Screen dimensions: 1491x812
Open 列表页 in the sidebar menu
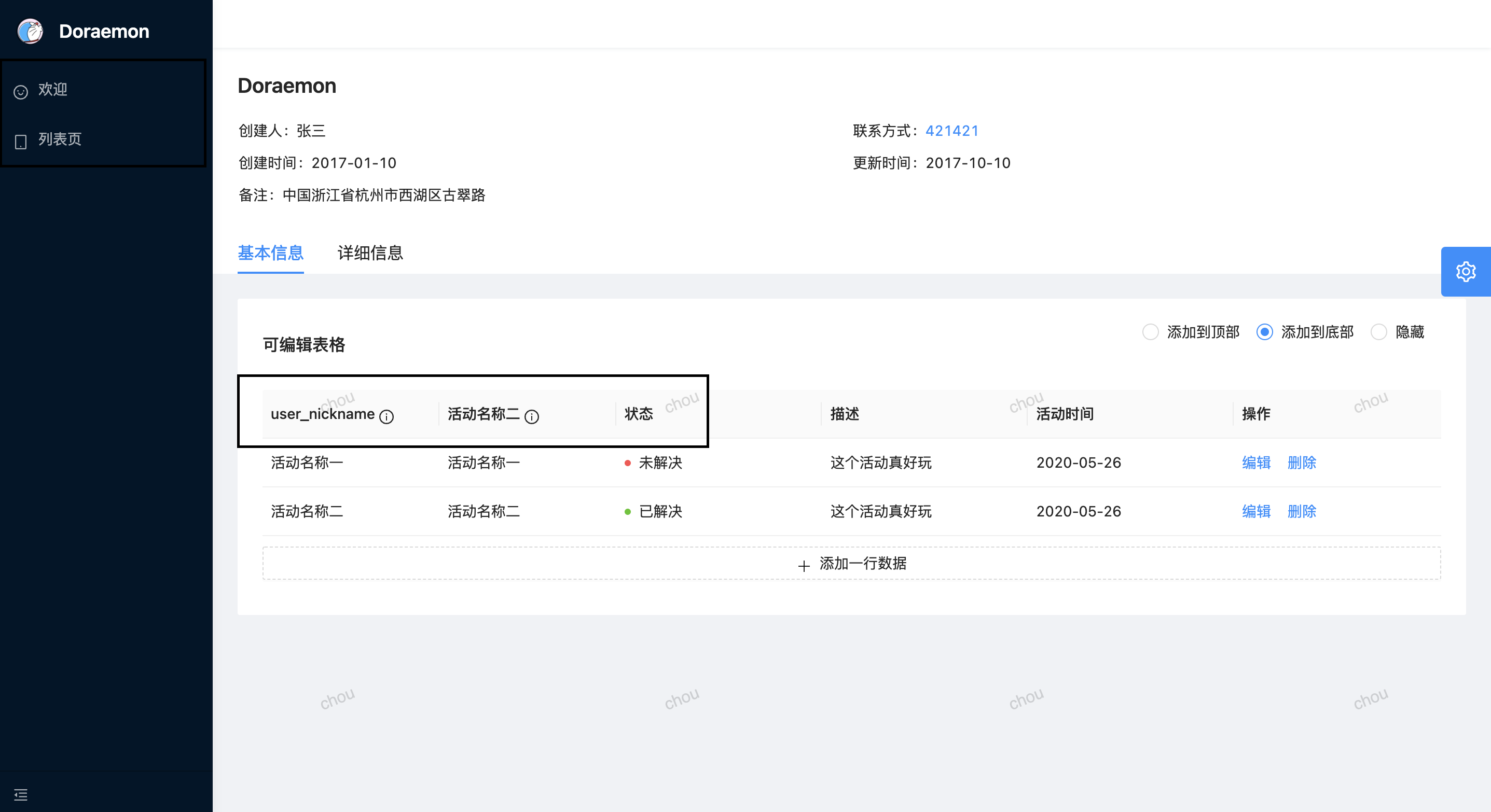point(60,139)
